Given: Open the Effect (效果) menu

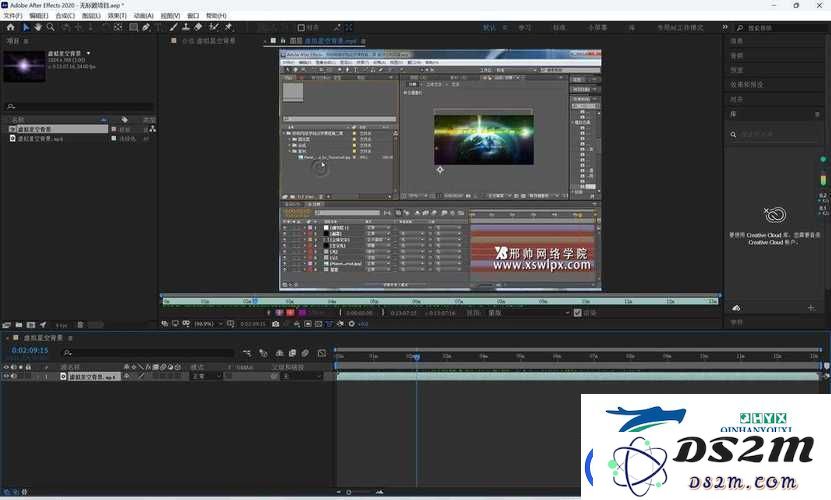Looking at the screenshot, I should (117, 16).
